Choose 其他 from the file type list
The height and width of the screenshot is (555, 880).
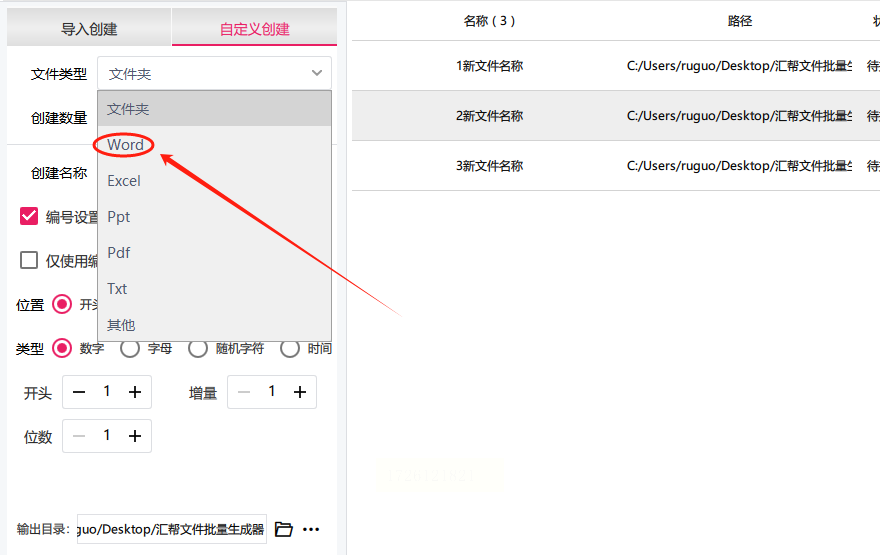(214, 324)
